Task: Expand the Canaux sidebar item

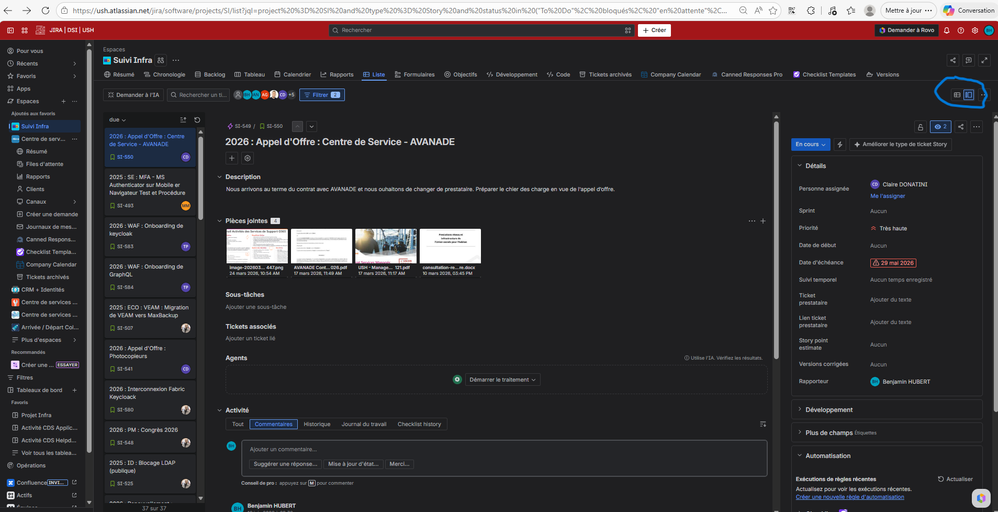Action: [74, 201]
